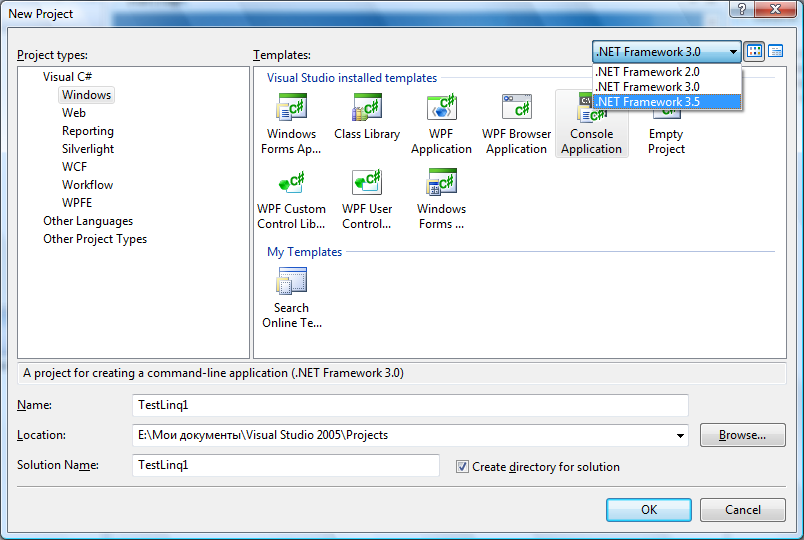Select the WCF project type node
This screenshot has width=804, height=540.
click(74, 167)
